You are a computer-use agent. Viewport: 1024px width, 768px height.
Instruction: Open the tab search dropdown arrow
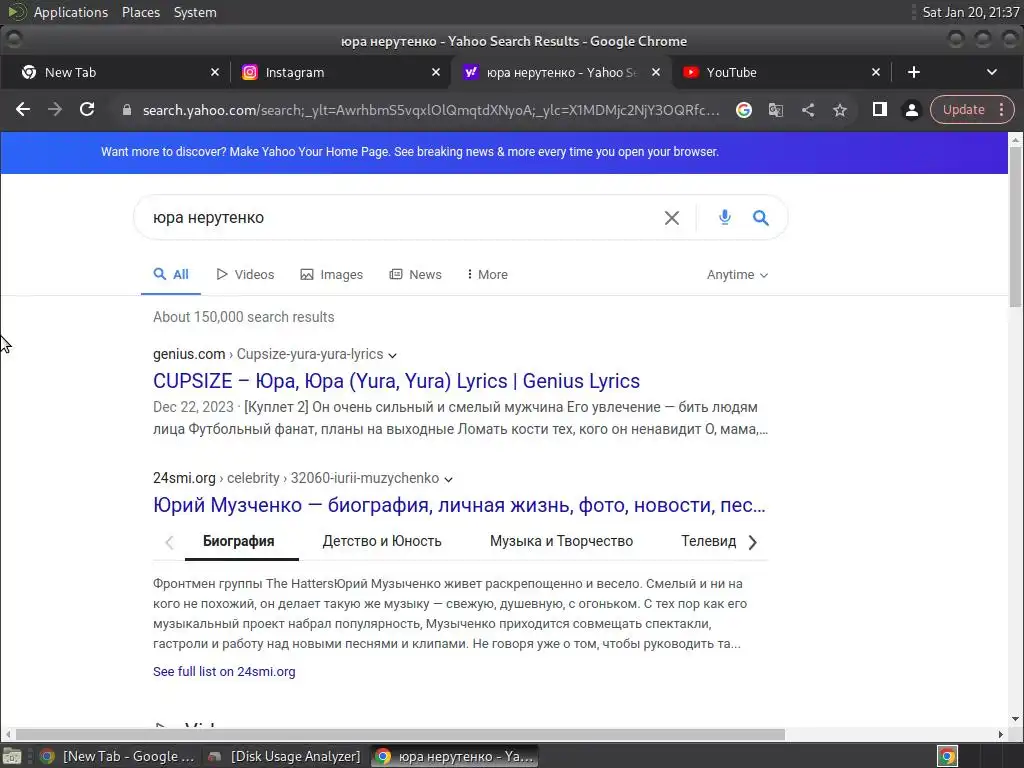click(991, 72)
